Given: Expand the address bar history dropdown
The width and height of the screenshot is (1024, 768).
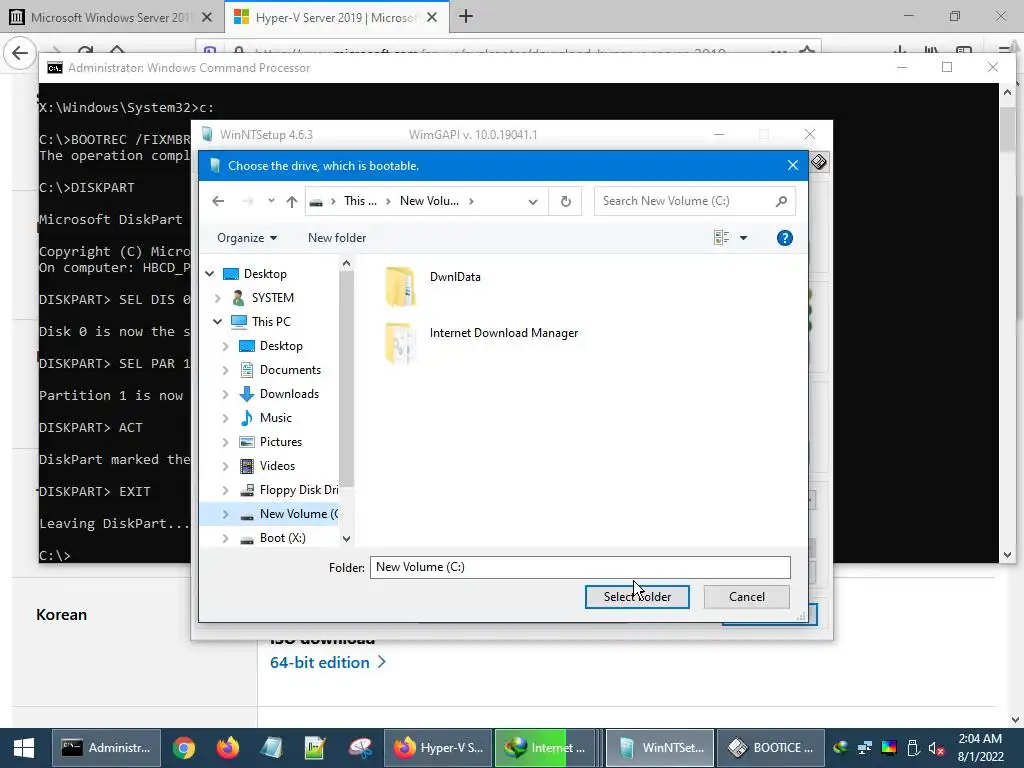Looking at the screenshot, I should (533, 201).
